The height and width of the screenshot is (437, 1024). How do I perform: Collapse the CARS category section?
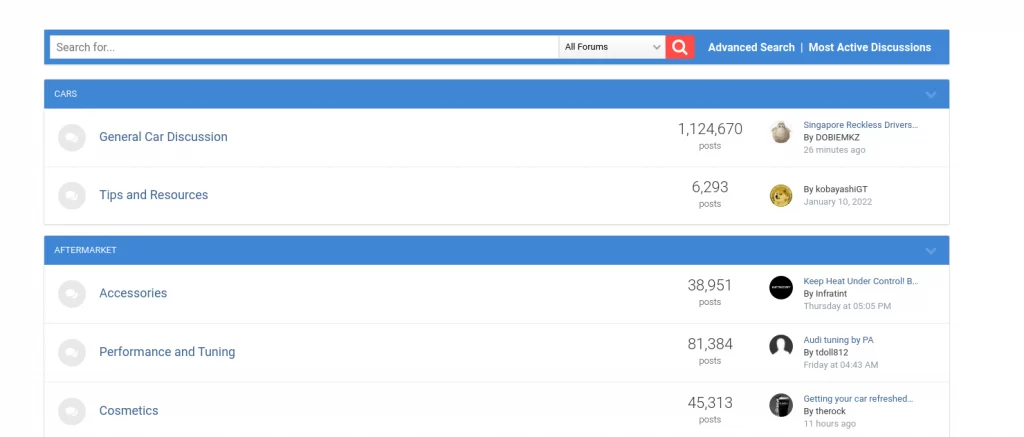coord(931,95)
